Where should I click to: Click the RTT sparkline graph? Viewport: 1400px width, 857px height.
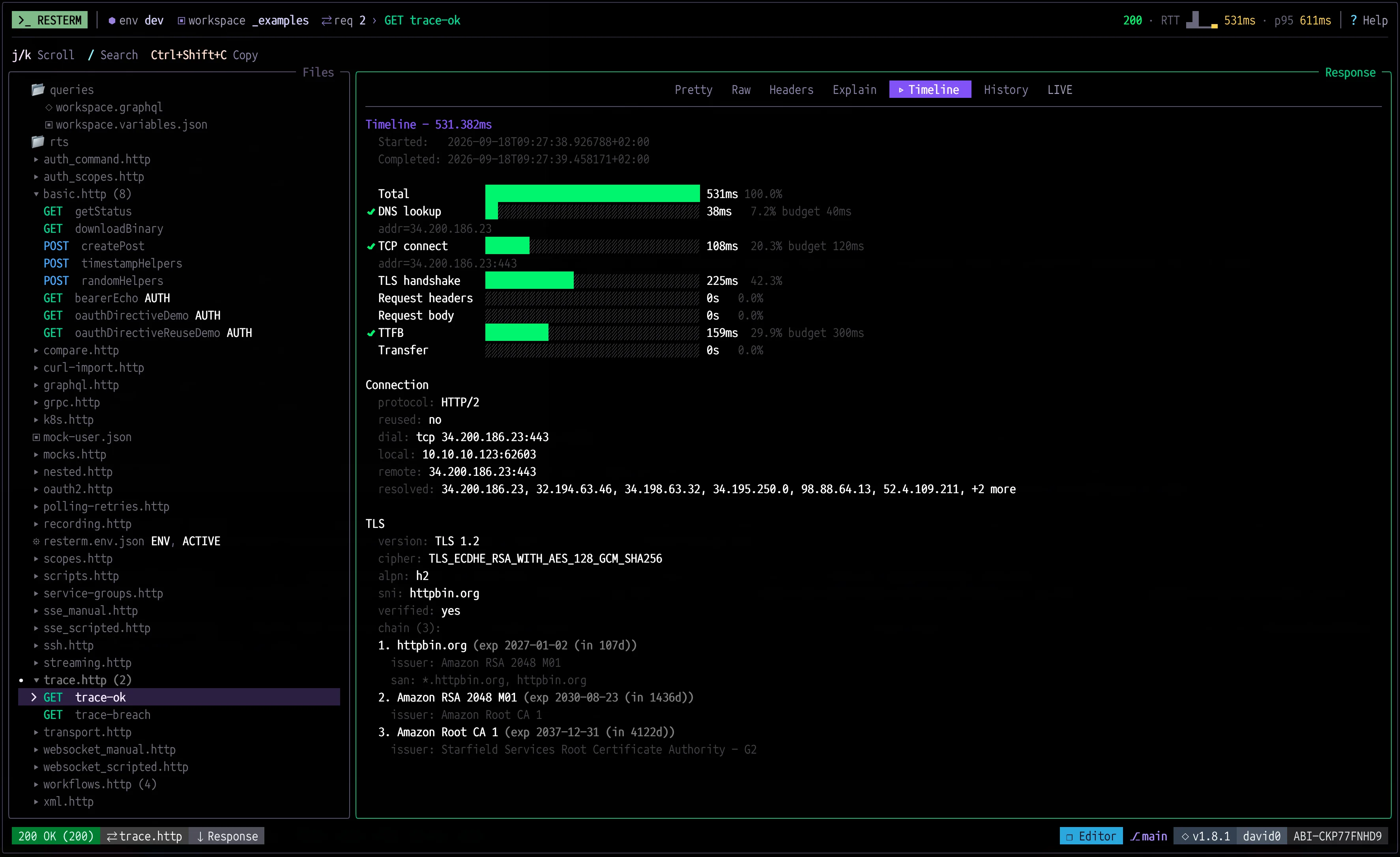[x=1201, y=20]
